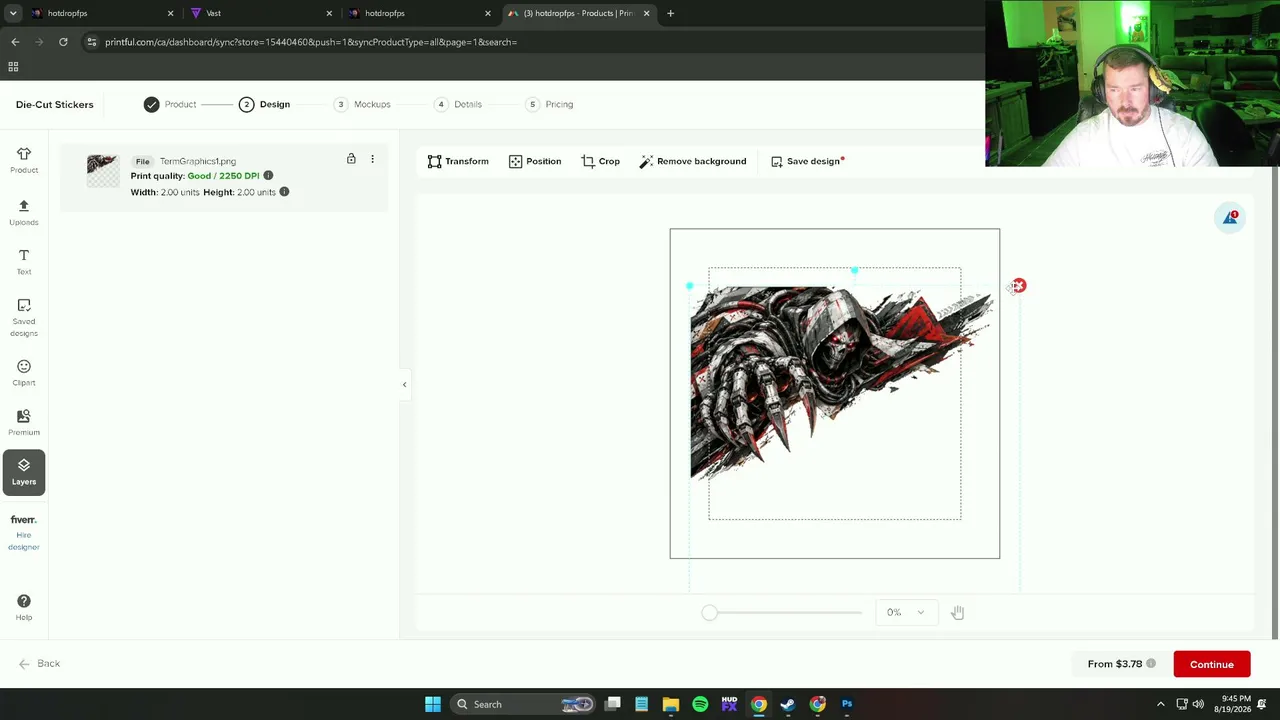Screen dimensions: 1280x720
Task: Click the width and height info icon
Action: tap(284, 192)
